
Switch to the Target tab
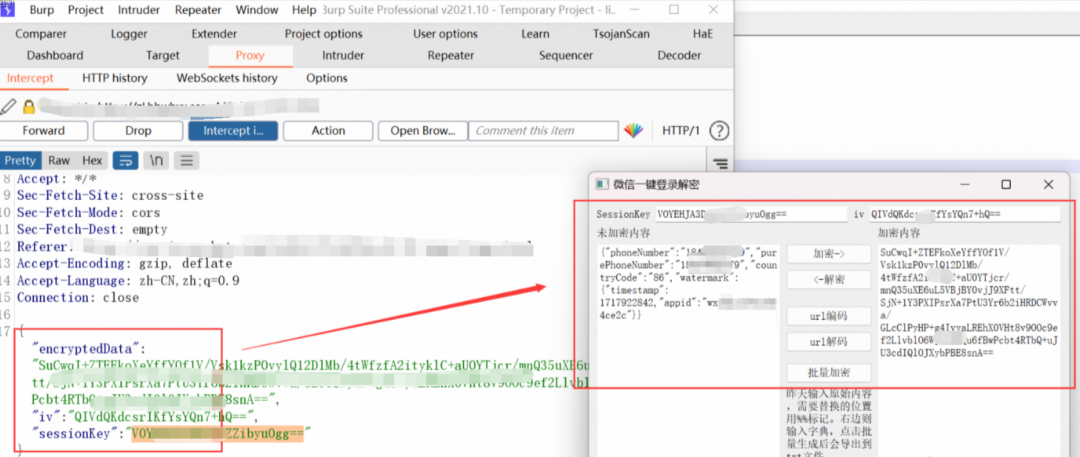[163, 56]
